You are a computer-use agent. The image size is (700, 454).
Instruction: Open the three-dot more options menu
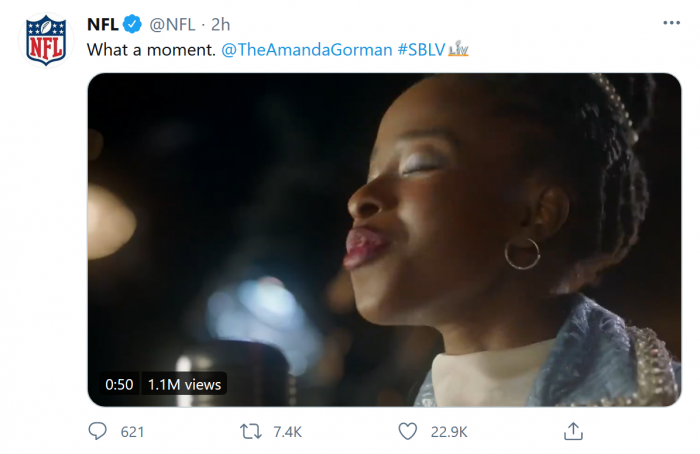click(x=672, y=23)
